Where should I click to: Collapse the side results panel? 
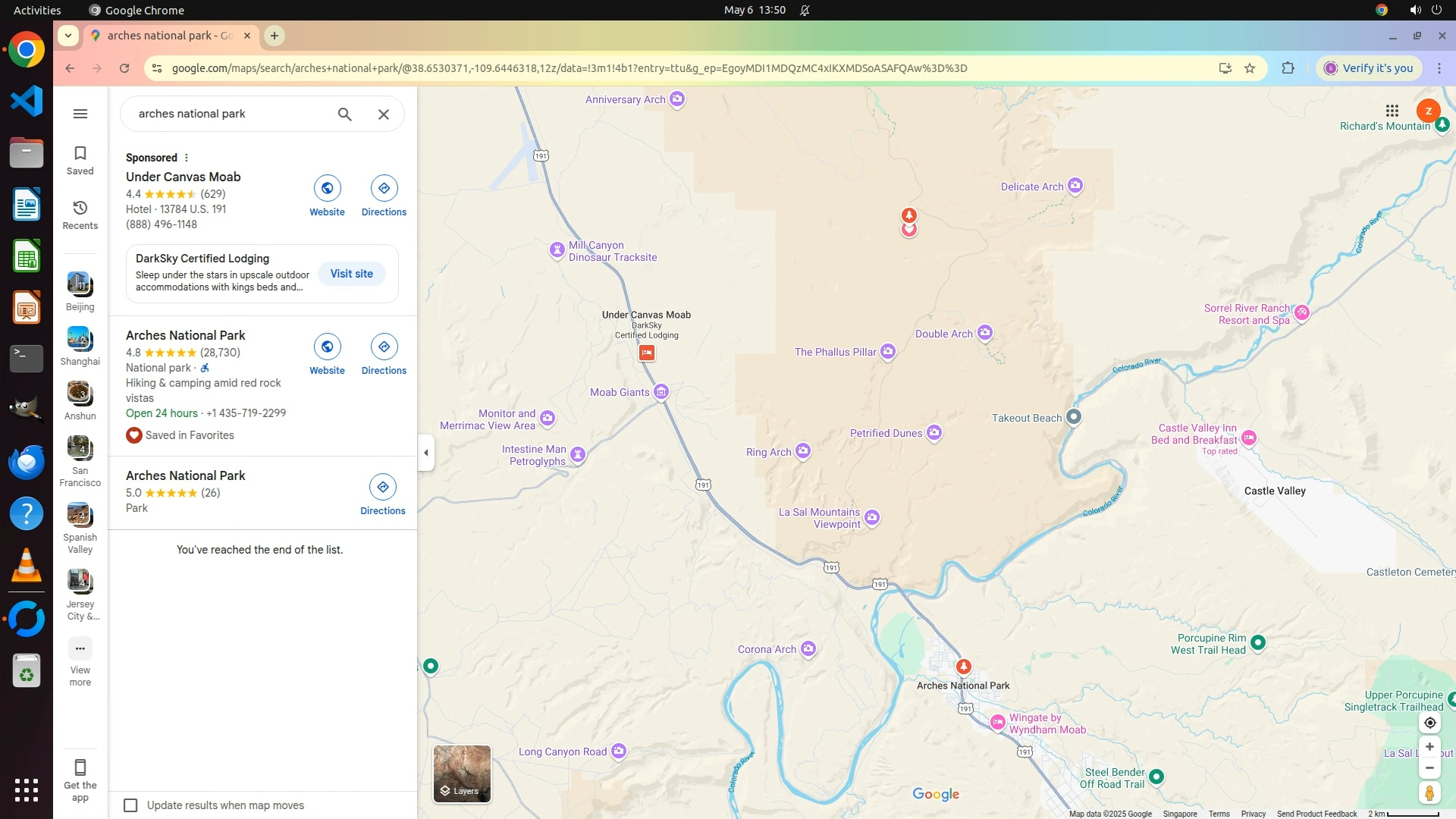pyautogui.click(x=425, y=453)
